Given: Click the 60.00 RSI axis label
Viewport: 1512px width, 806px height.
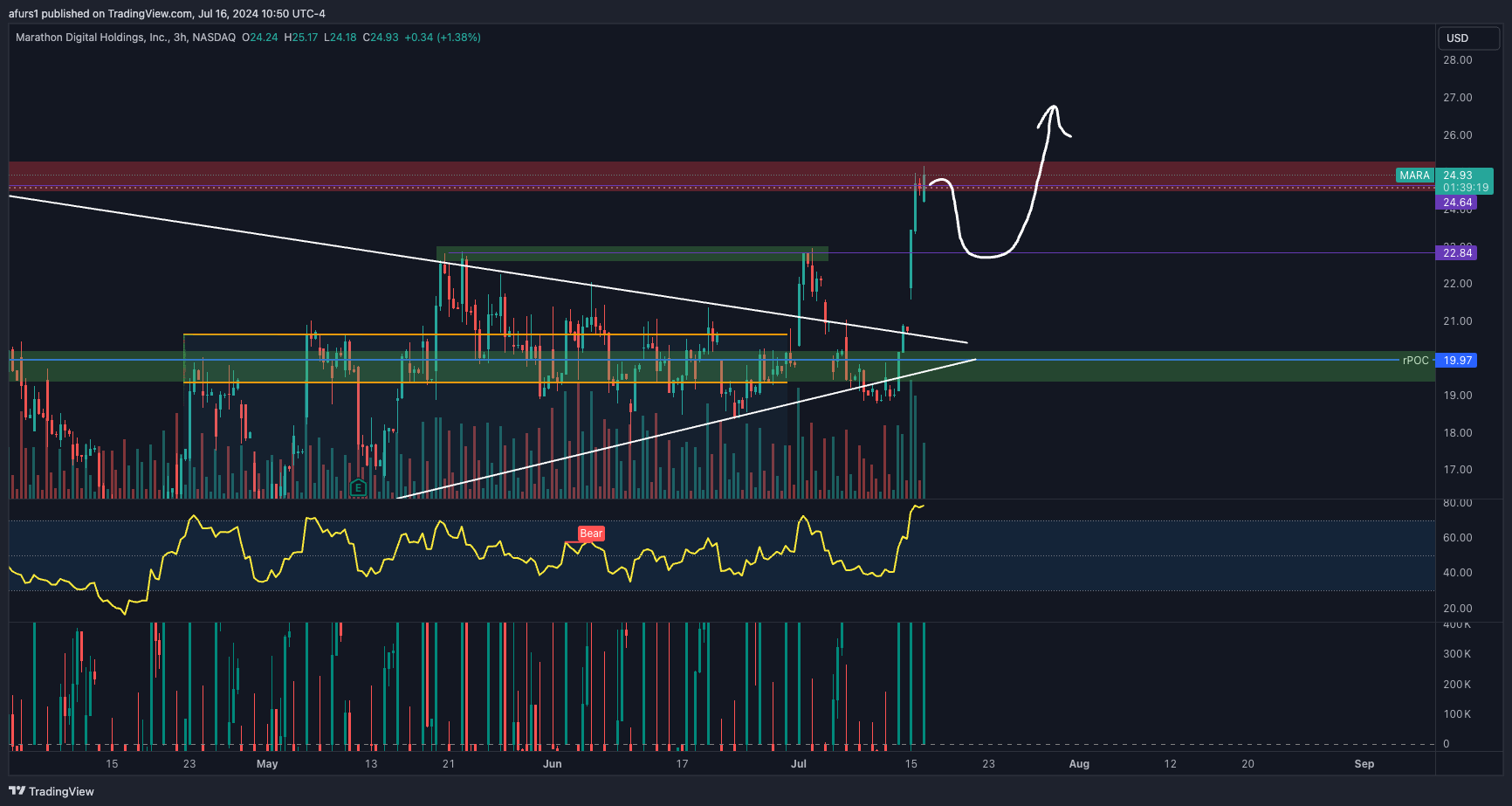Looking at the screenshot, I should (1458, 538).
